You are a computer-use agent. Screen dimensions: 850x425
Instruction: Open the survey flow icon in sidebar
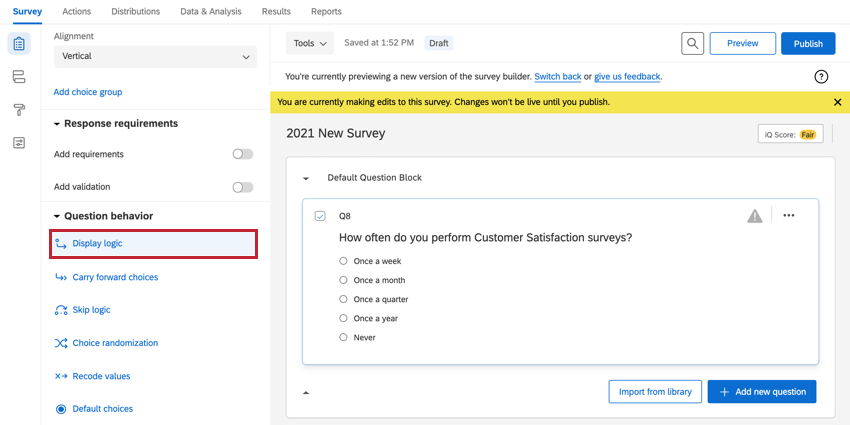19,77
